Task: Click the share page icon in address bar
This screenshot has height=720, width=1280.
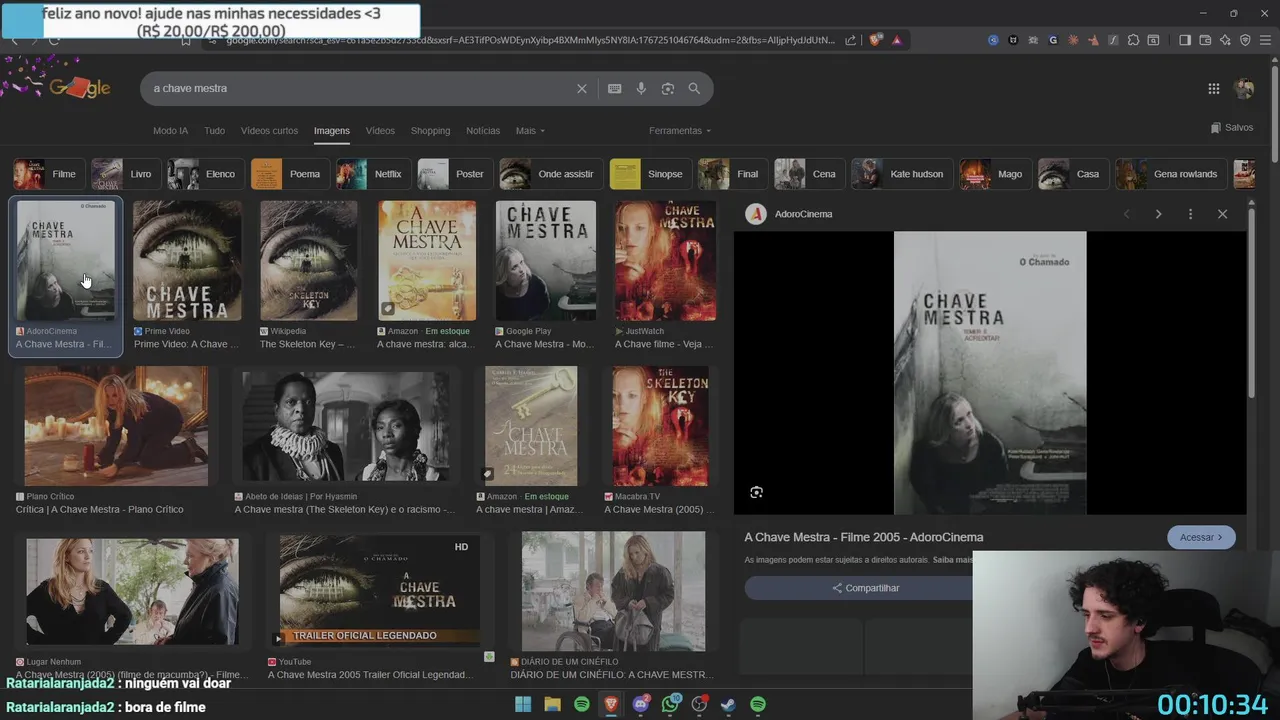Action: 851,40
